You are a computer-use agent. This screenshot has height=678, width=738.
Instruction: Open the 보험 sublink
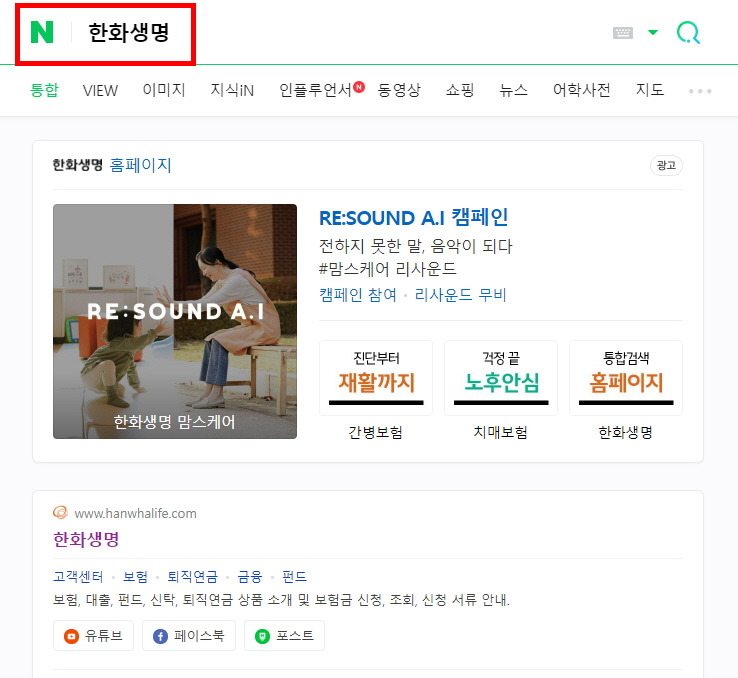tap(136, 576)
